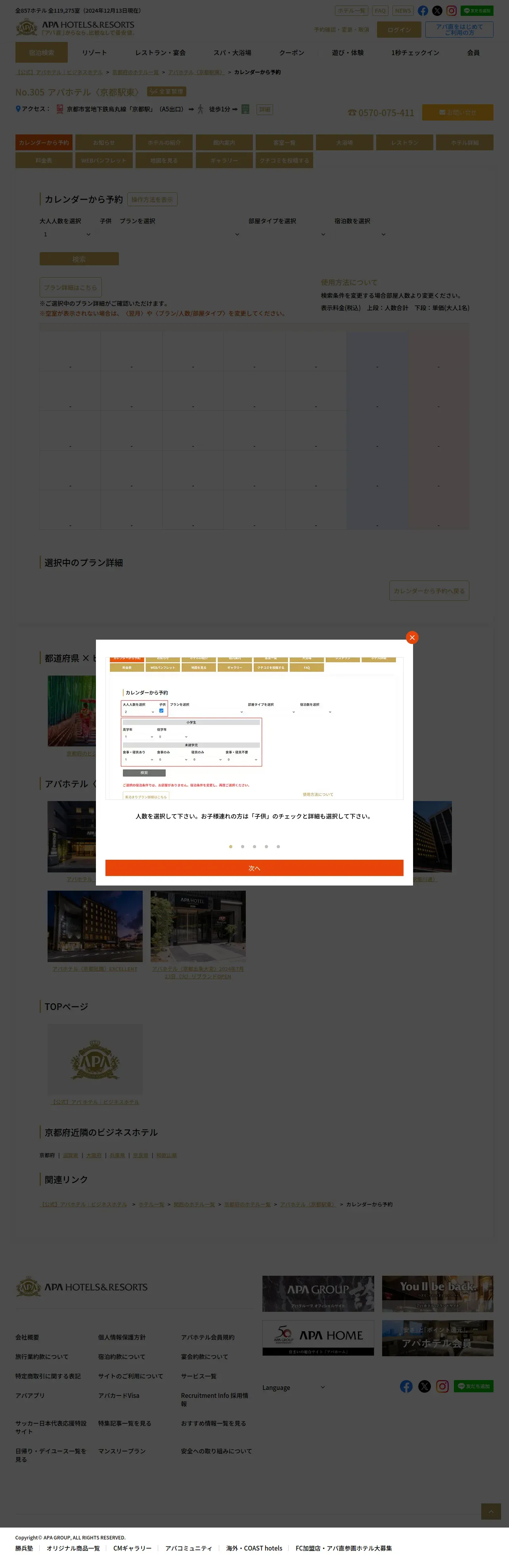
Task: Open the 宿泊検索 menu item
Action: [x=42, y=52]
